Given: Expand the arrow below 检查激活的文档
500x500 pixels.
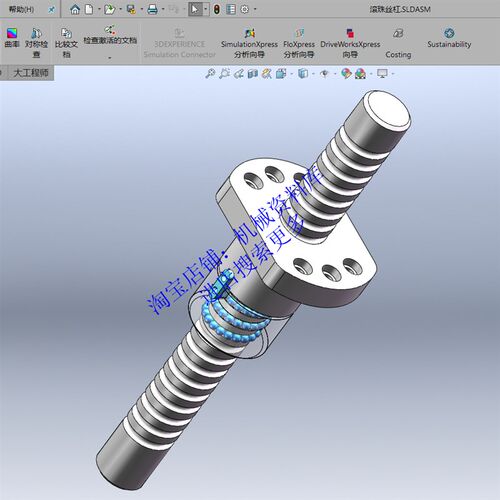Looking at the screenshot, I should tap(110, 58).
